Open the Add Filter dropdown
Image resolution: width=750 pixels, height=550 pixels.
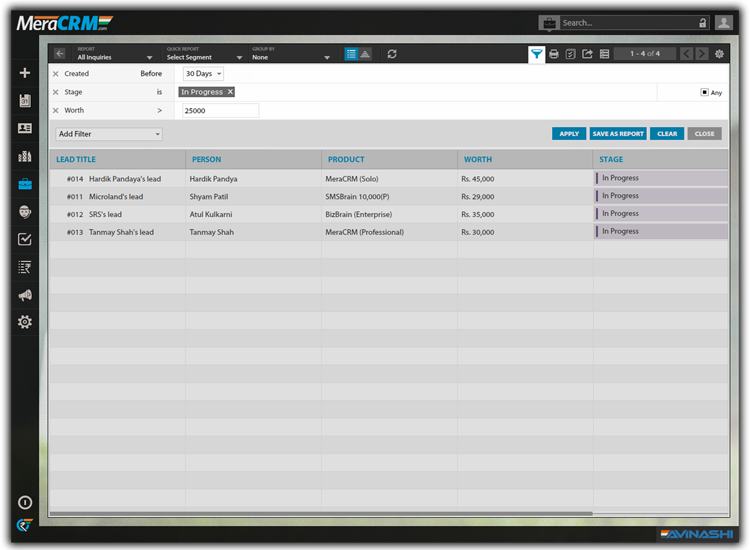[x=109, y=134]
